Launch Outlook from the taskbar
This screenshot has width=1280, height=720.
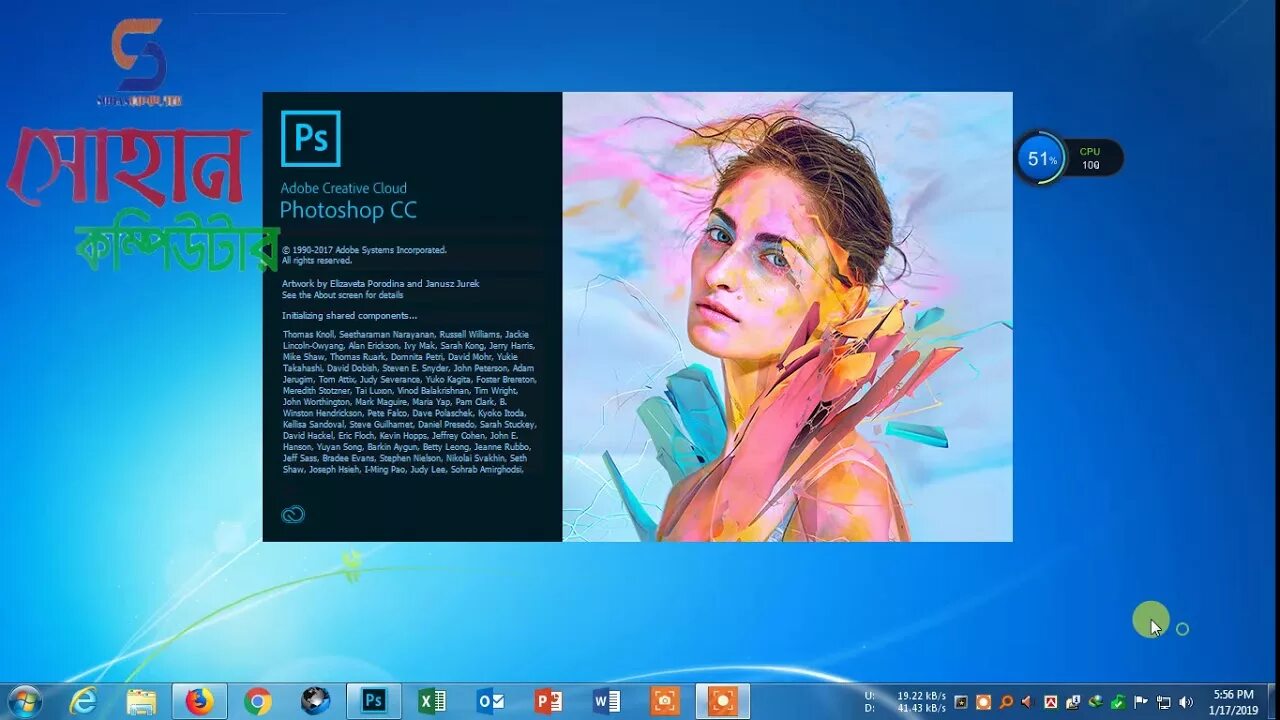click(x=490, y=701)
